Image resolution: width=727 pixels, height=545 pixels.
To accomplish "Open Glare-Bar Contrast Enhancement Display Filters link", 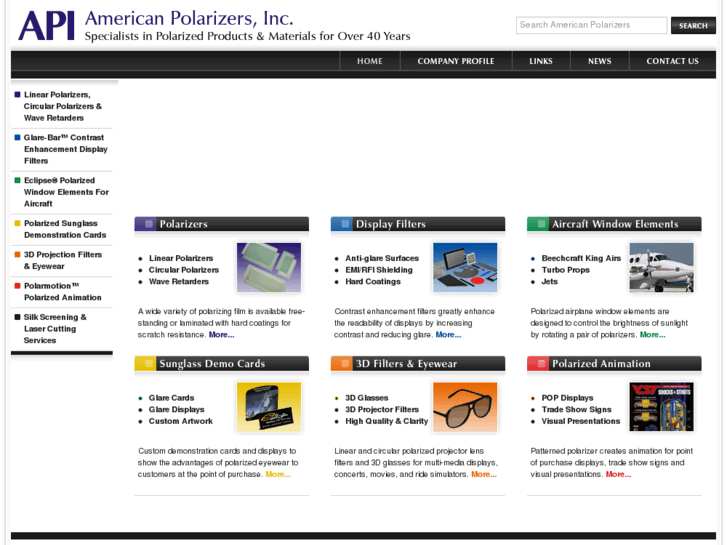I will pos(65,149).
